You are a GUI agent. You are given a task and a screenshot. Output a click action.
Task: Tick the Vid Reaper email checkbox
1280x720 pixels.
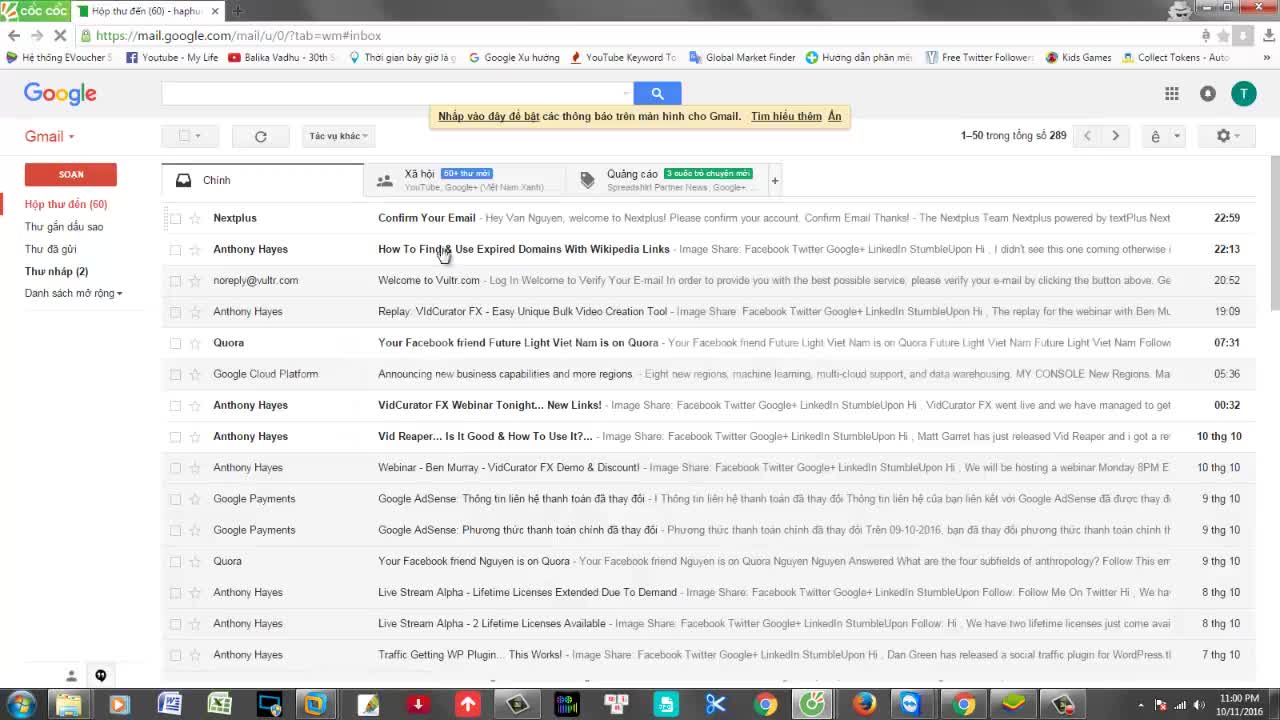point(175,436)
